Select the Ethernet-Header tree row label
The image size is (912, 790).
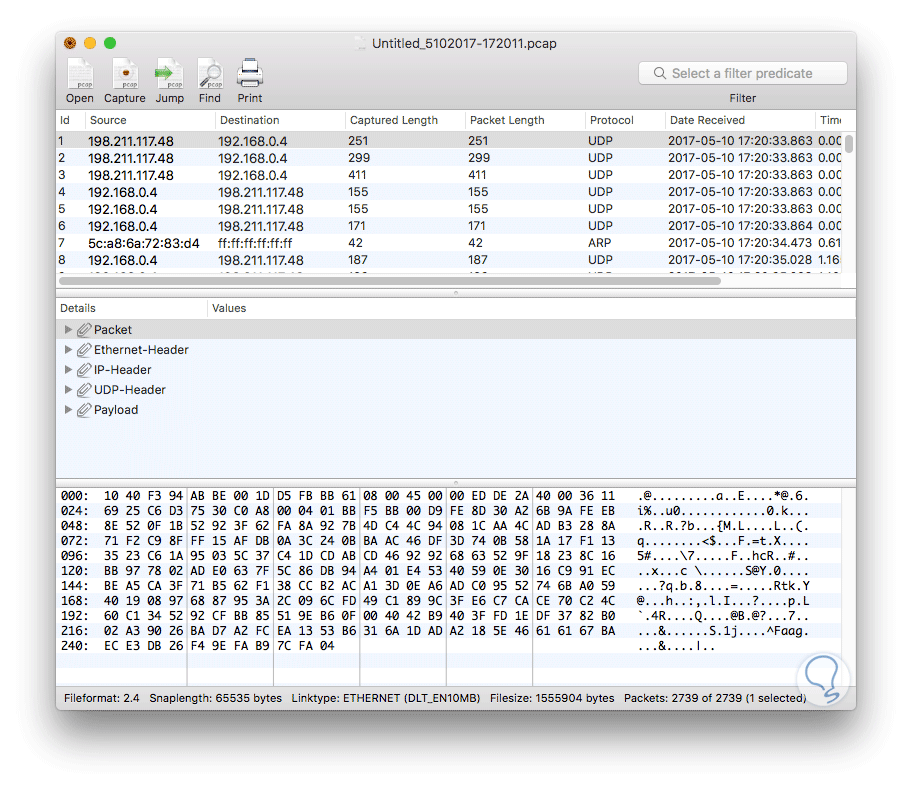(141, 350)
